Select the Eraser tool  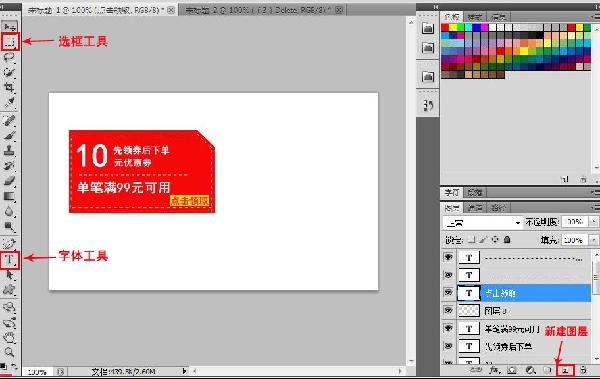(9, 181)
